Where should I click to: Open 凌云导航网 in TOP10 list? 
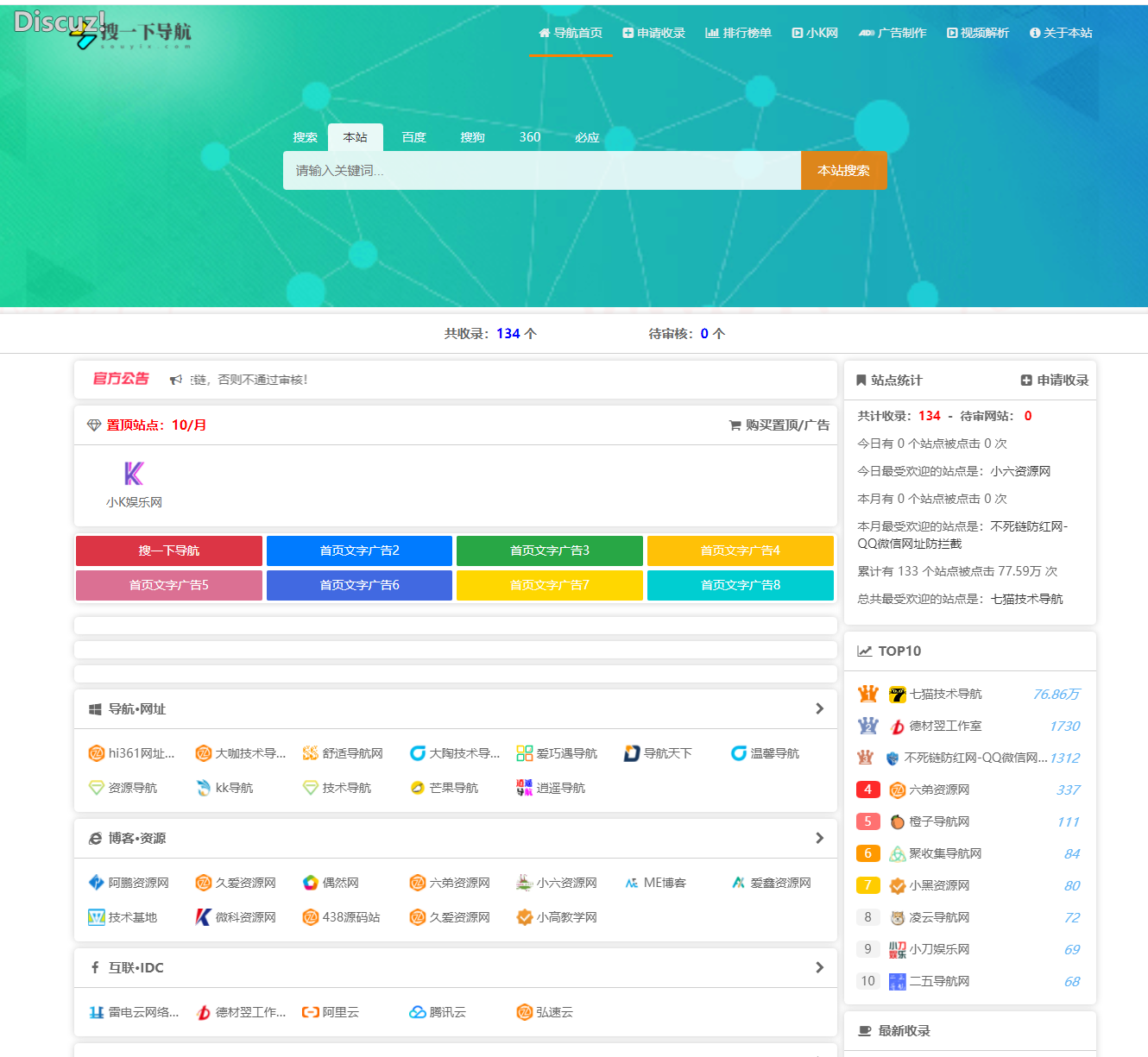click(939, 917)
